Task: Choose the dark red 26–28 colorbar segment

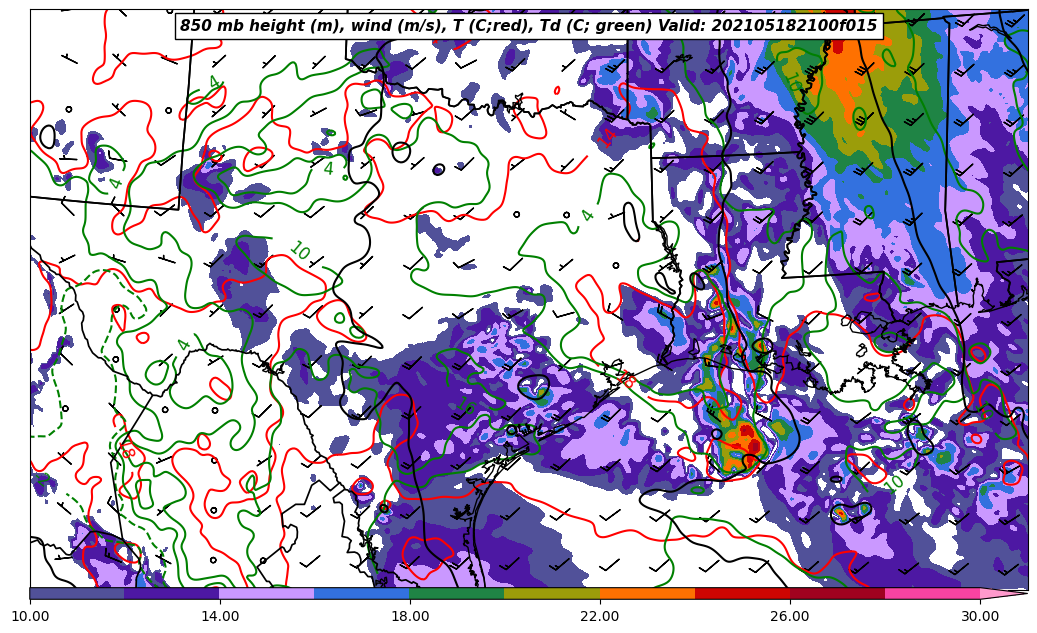Action: point(837,593)
